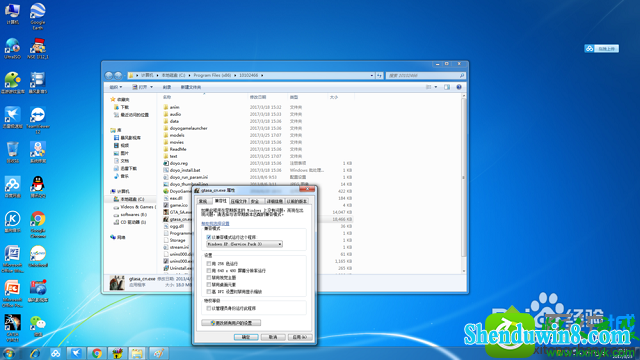Open Baidu cloud desktop shortcut
The width and height of the screenshot is (640, 360).
click(x=12, y=187)
